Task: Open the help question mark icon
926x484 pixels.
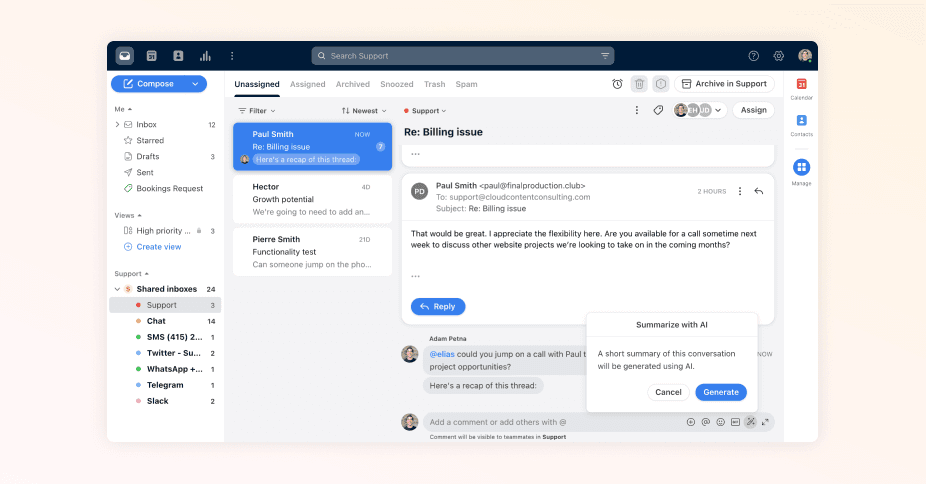Action: tap(754, 55)
